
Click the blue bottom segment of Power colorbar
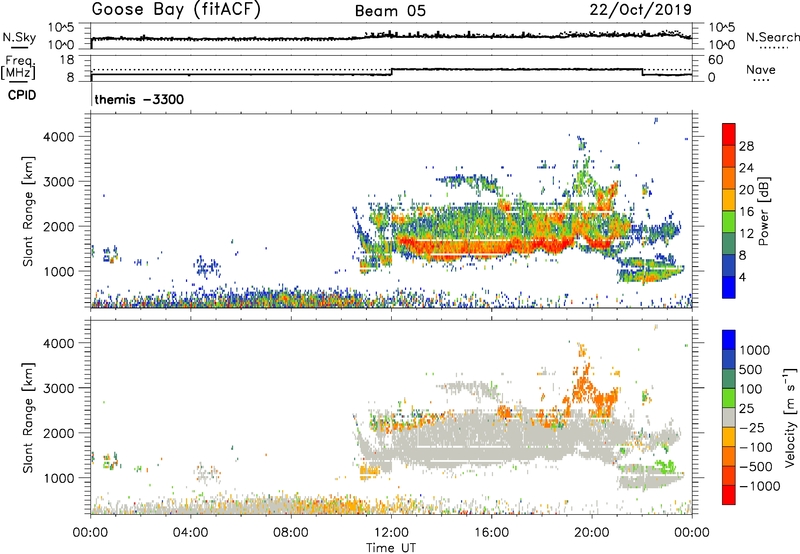729,287
